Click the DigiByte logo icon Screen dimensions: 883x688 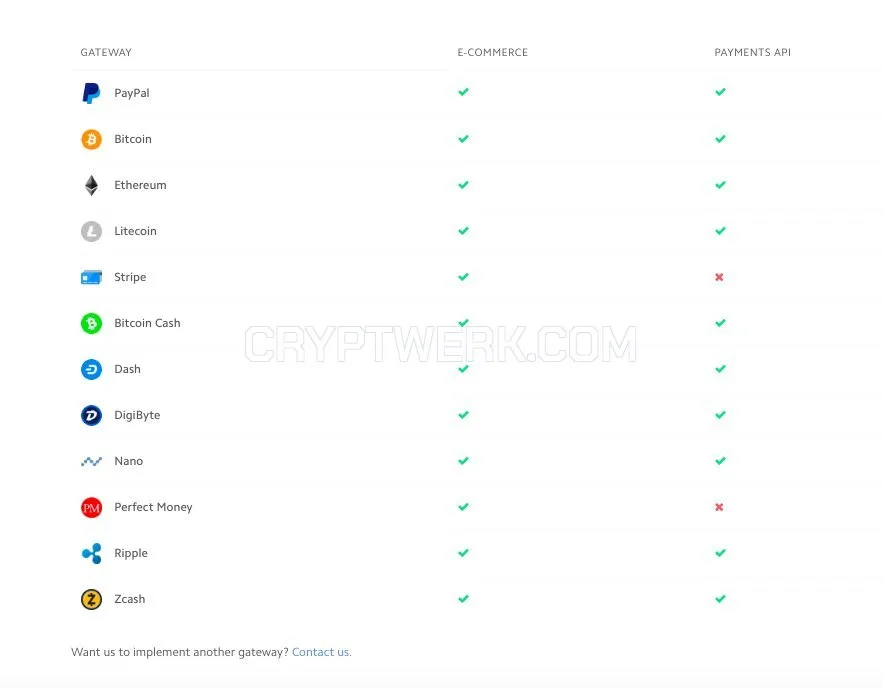pos(91,416)
